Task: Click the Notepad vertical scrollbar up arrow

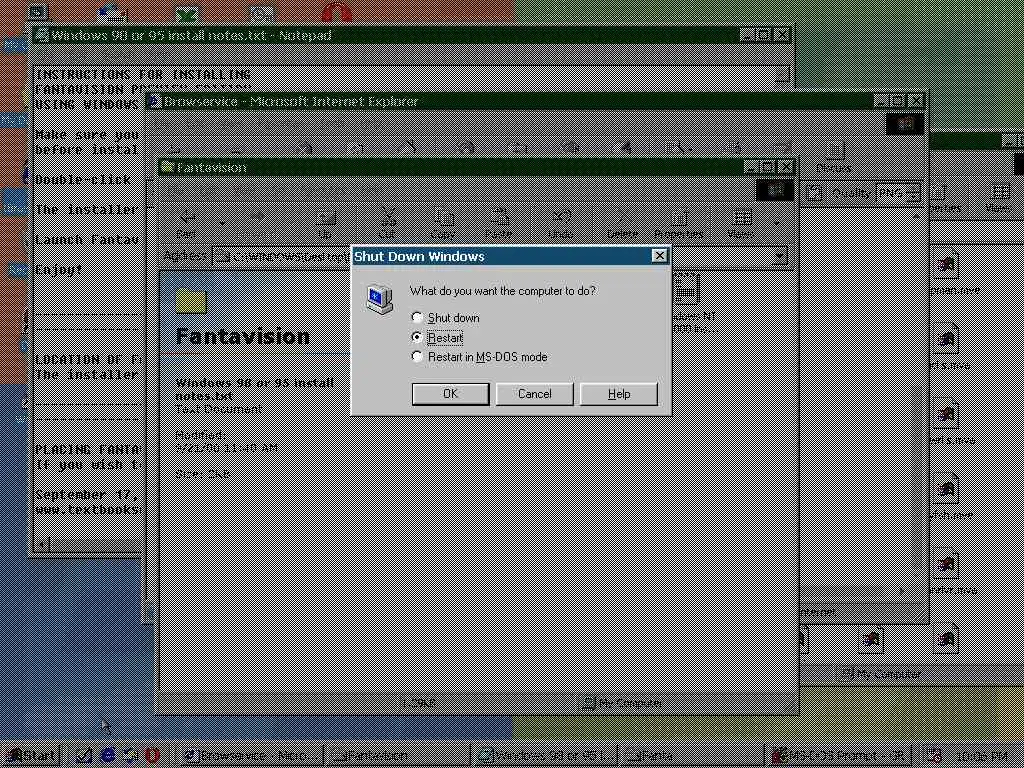Action: coord(782,75)
